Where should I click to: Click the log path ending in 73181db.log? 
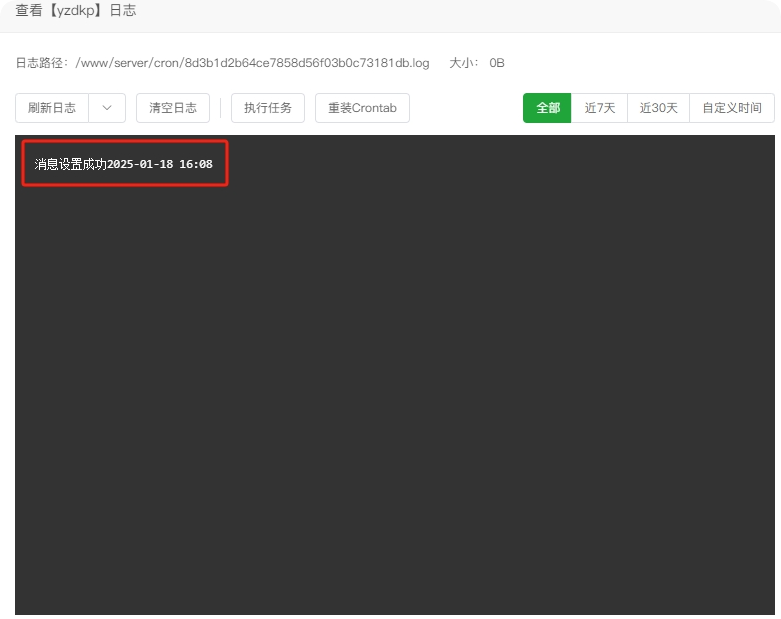pos(252,63)
